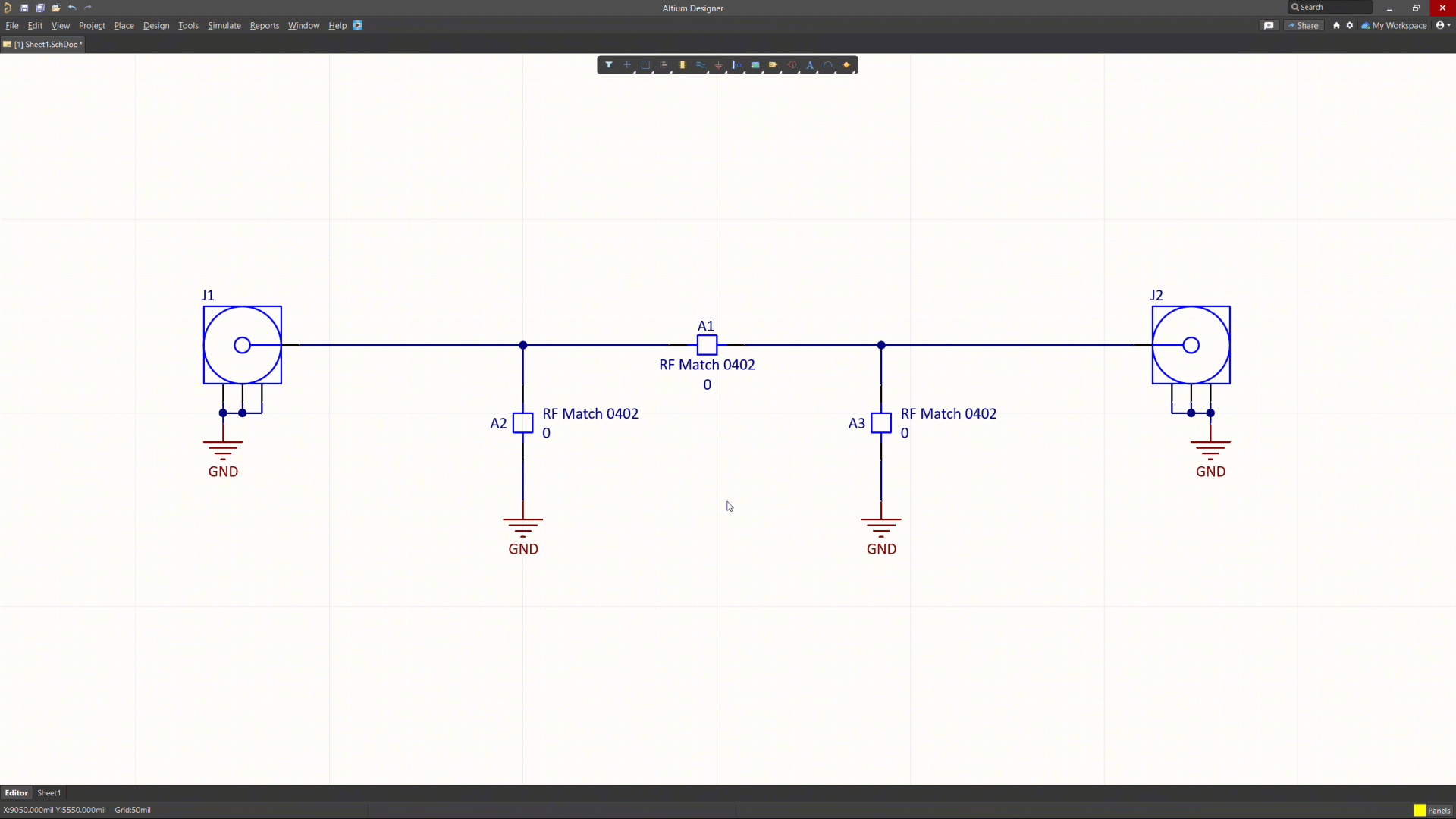This screenshot has height=819, width=1456.
Task: Open the user account dropdown arrow
Action: (x=1449, y=25)
